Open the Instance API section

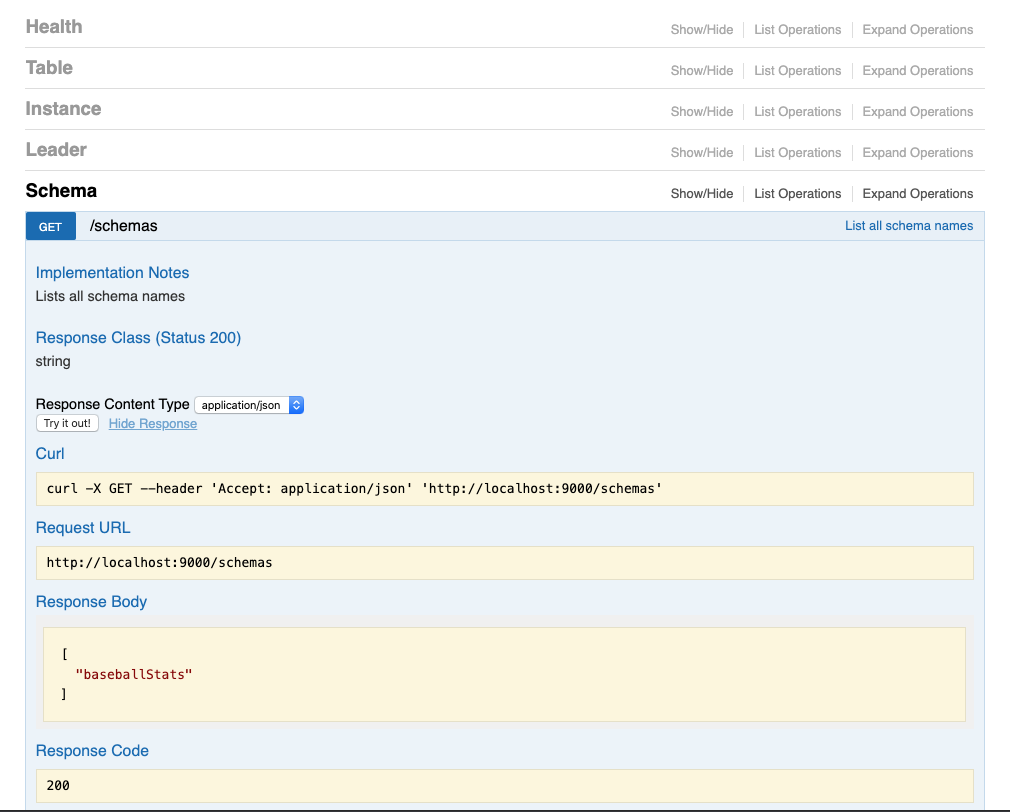pos(63,109)
